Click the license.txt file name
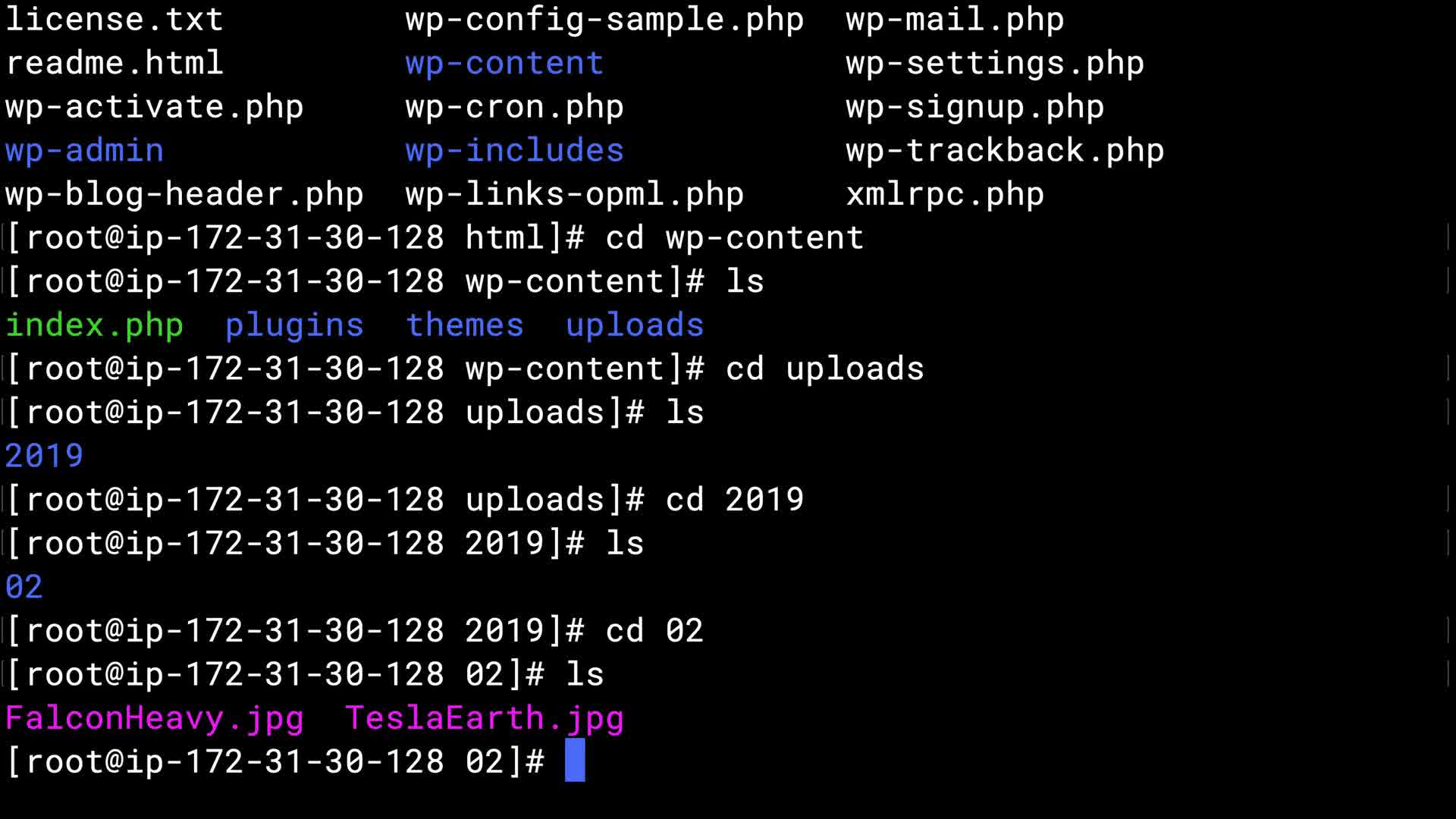1456x819 pixels. coord(115,19)
